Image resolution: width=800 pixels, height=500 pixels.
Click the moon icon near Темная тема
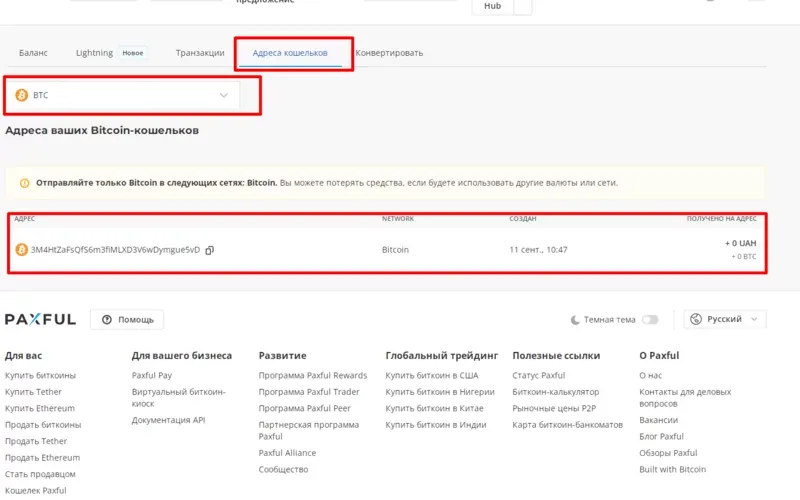point(575,320)
